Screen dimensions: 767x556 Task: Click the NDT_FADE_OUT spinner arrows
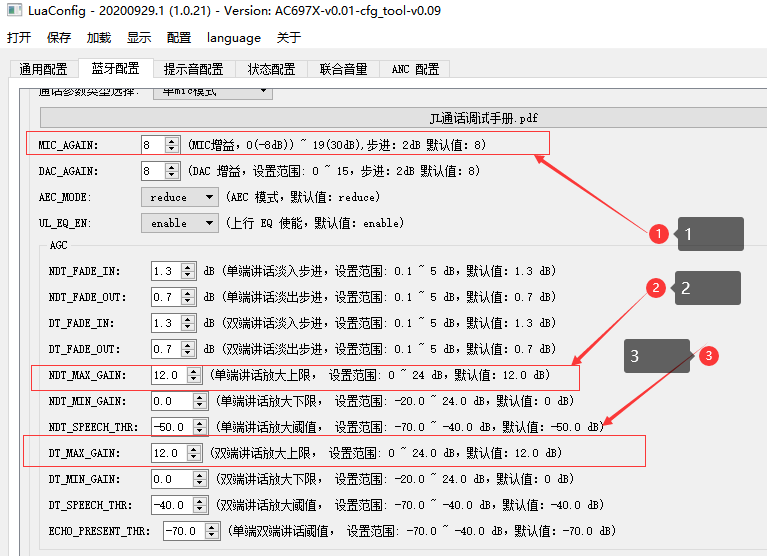coord(188,297)
